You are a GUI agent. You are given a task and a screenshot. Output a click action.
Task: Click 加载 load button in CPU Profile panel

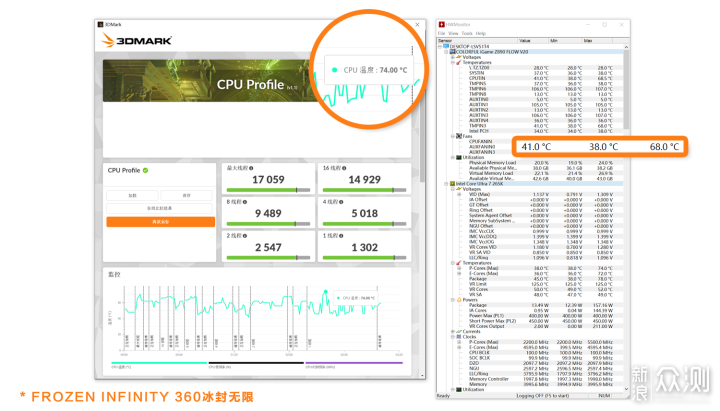coord(132,196)
